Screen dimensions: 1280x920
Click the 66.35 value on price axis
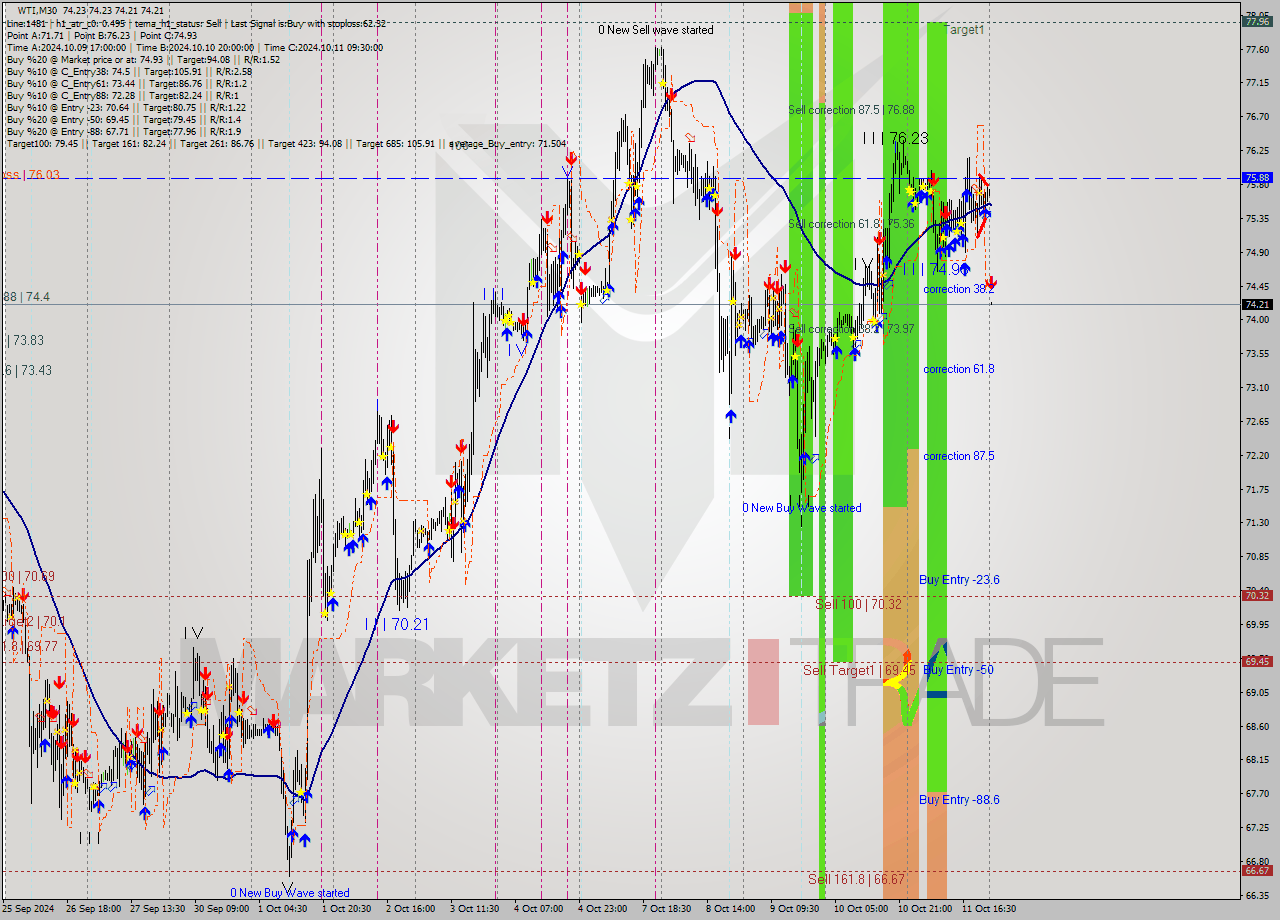pos(1257,894)
